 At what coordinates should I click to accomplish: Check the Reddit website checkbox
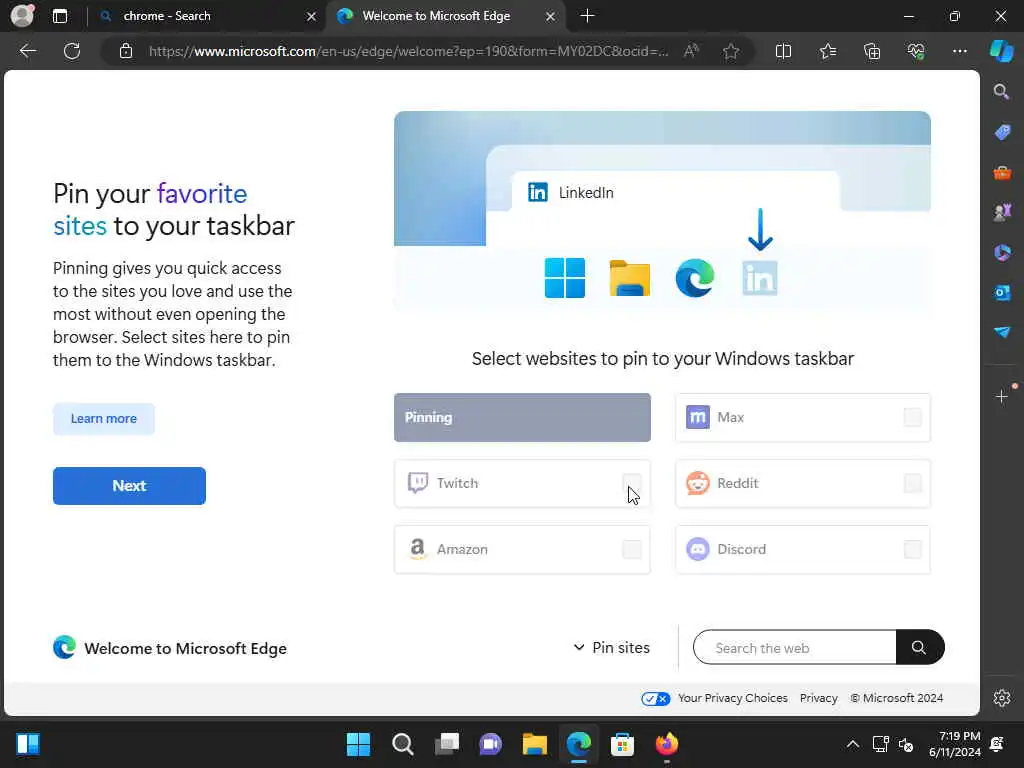click(x=912, y=483)
